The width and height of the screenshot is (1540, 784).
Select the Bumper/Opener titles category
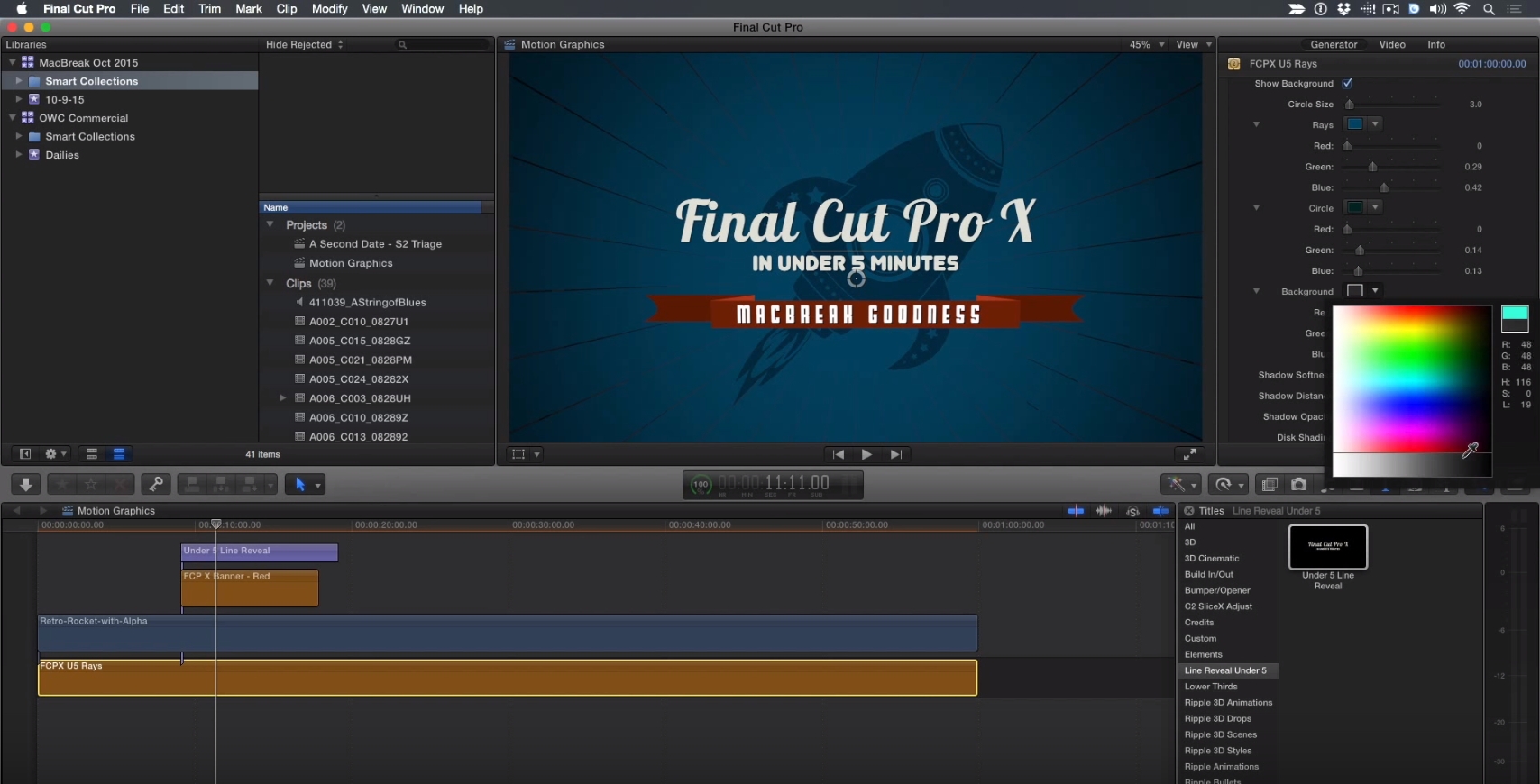pos(1217,590)
